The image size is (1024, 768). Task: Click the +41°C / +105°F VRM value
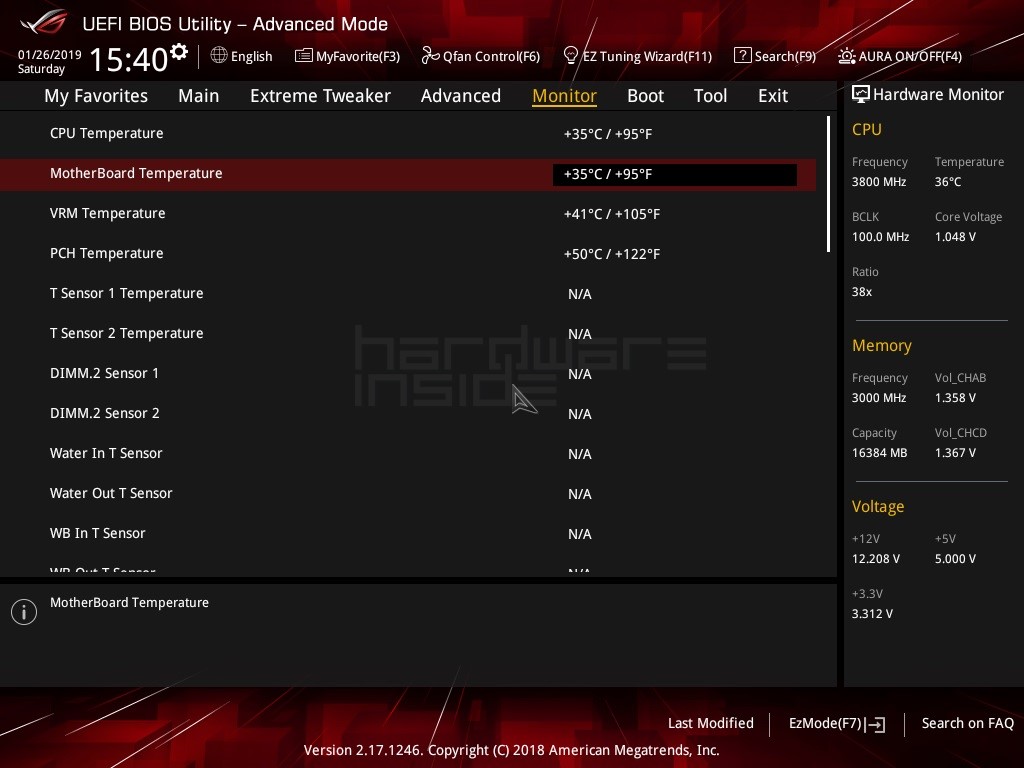pyautogui.click(x=612, y=214)
